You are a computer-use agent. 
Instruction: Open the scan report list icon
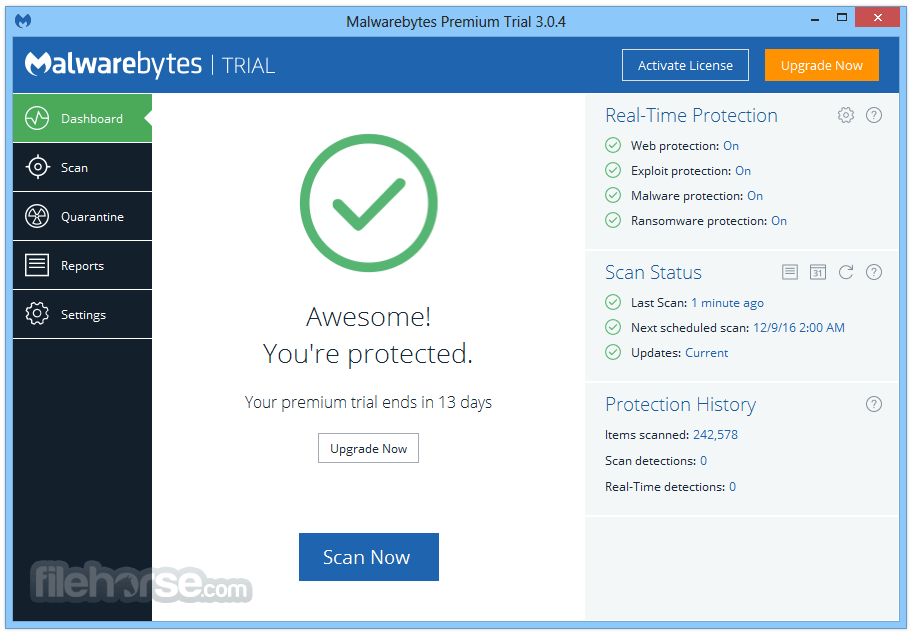(789, 271)
